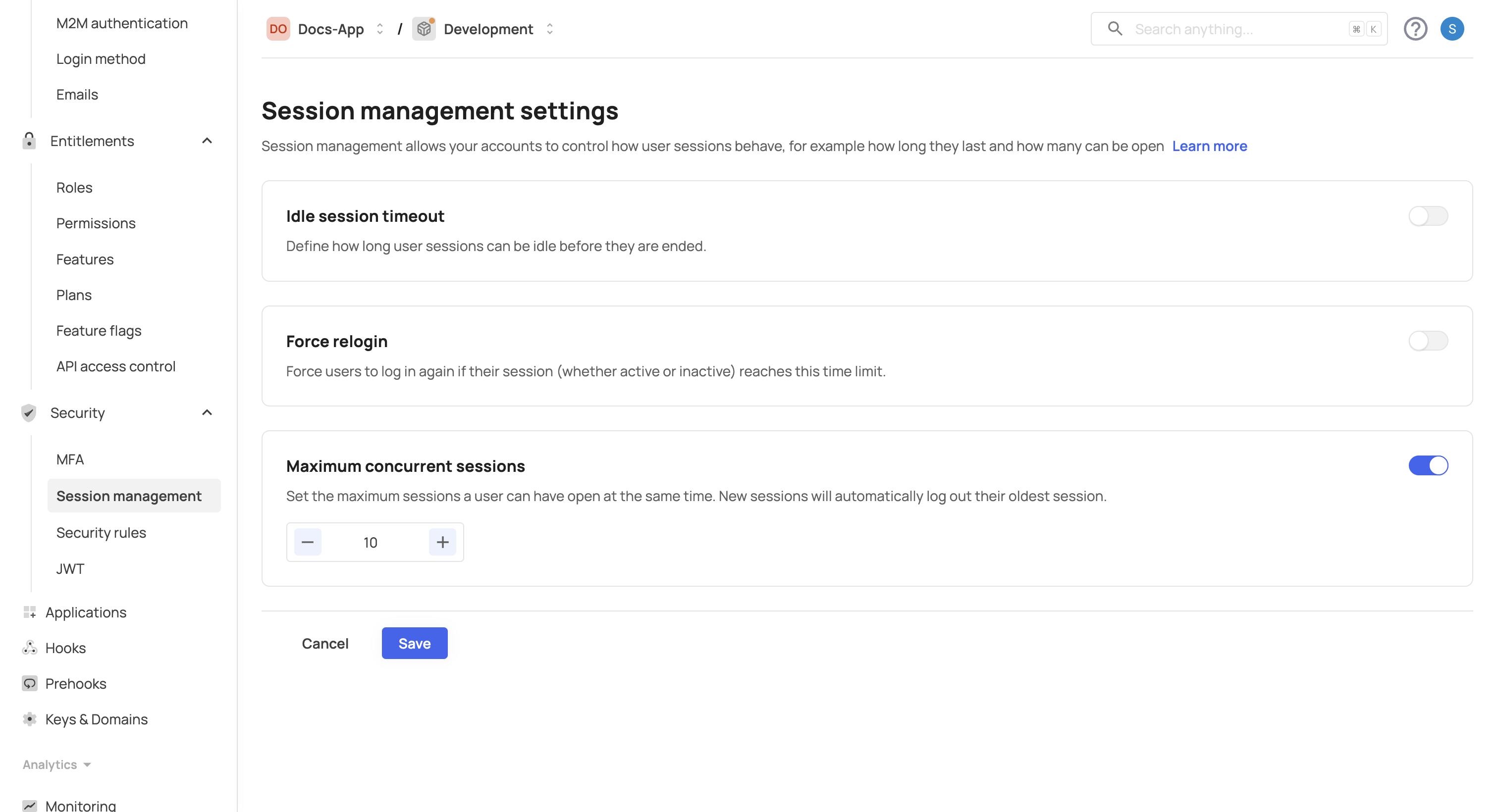The height and width of the screenshot is (812, 1496).
Task: Click the Security shield icon
Action: coord(29,412)
